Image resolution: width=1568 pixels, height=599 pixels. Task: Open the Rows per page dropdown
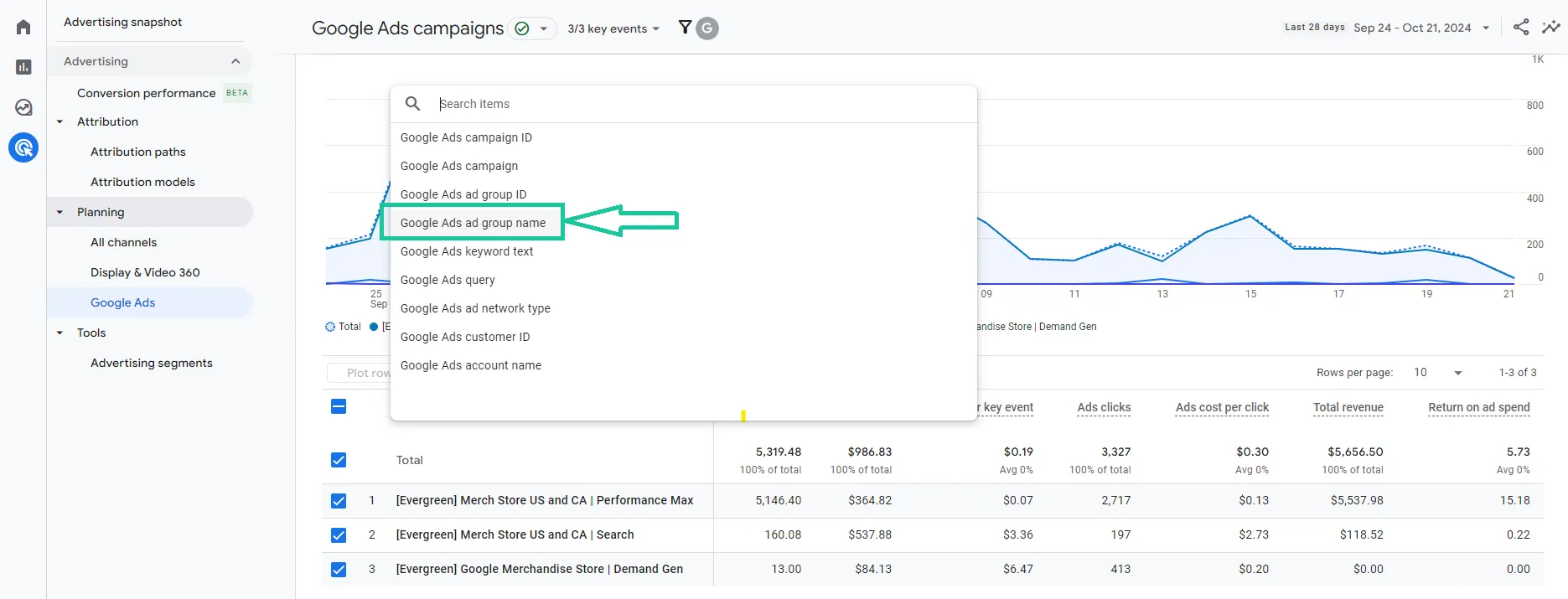click(x=1438, y=373)
